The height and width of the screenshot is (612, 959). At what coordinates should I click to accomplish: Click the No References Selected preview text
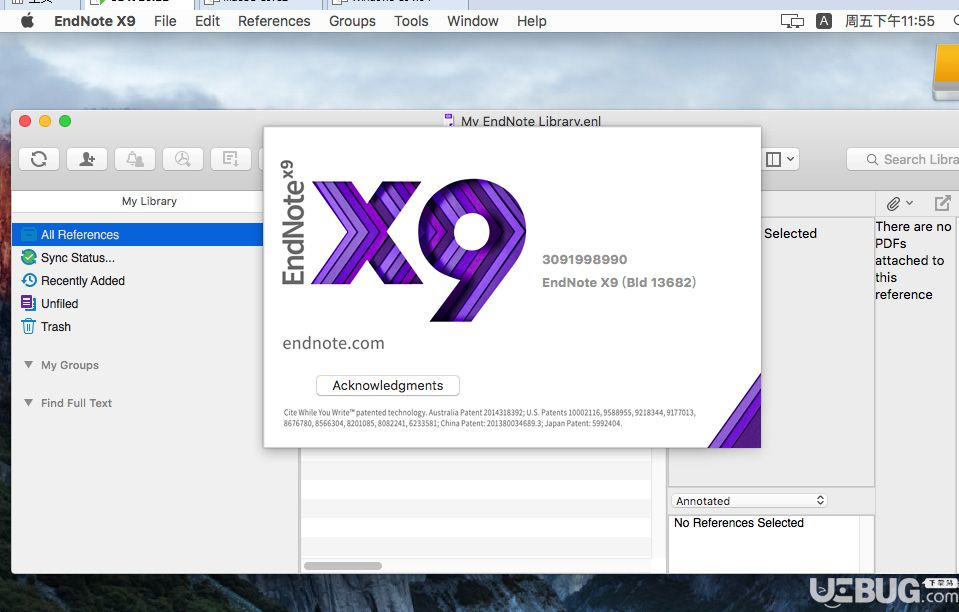click(x=739, y=523)
